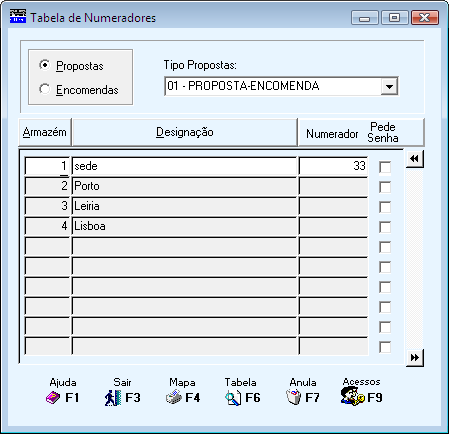Select the Encomendas radio button
This screenshot has width=449, height=434.
coord(44,89)
